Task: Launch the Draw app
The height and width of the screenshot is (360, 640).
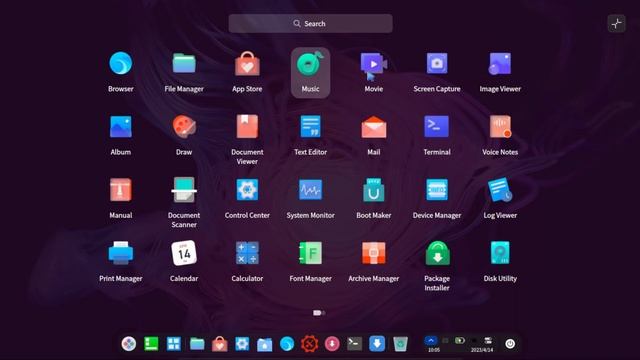Action: click(x=184, y=126)
